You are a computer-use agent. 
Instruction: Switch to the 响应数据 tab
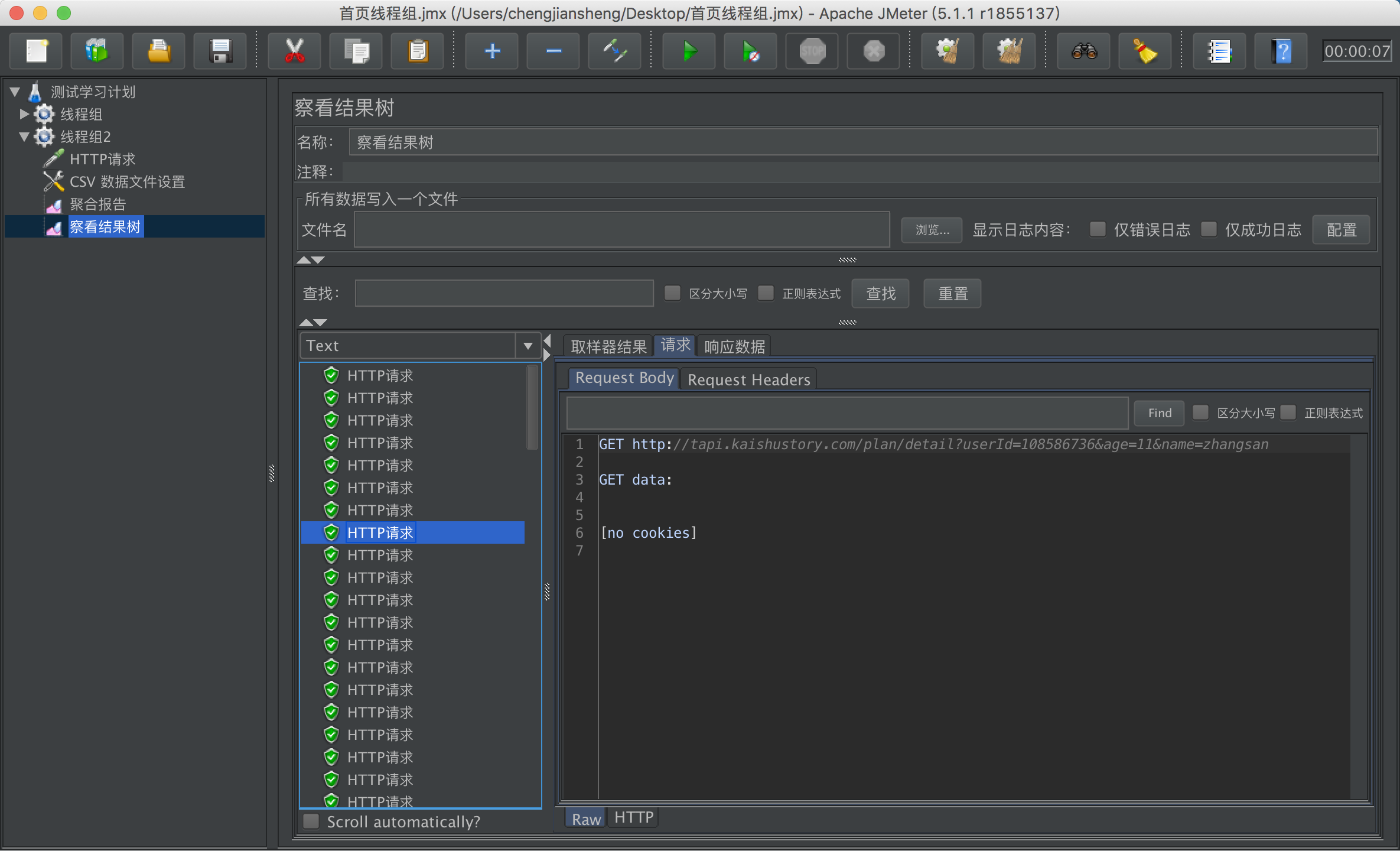(x=734, y=346)
